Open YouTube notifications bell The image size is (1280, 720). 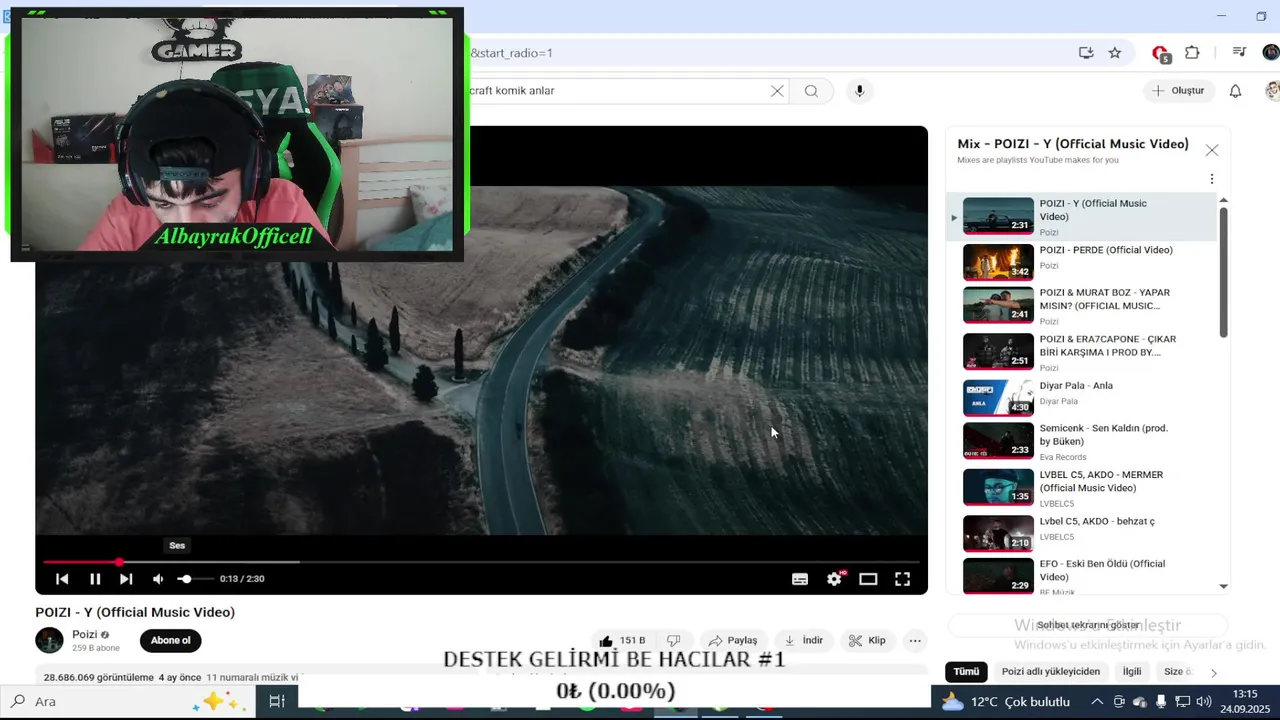[1235, 91]
